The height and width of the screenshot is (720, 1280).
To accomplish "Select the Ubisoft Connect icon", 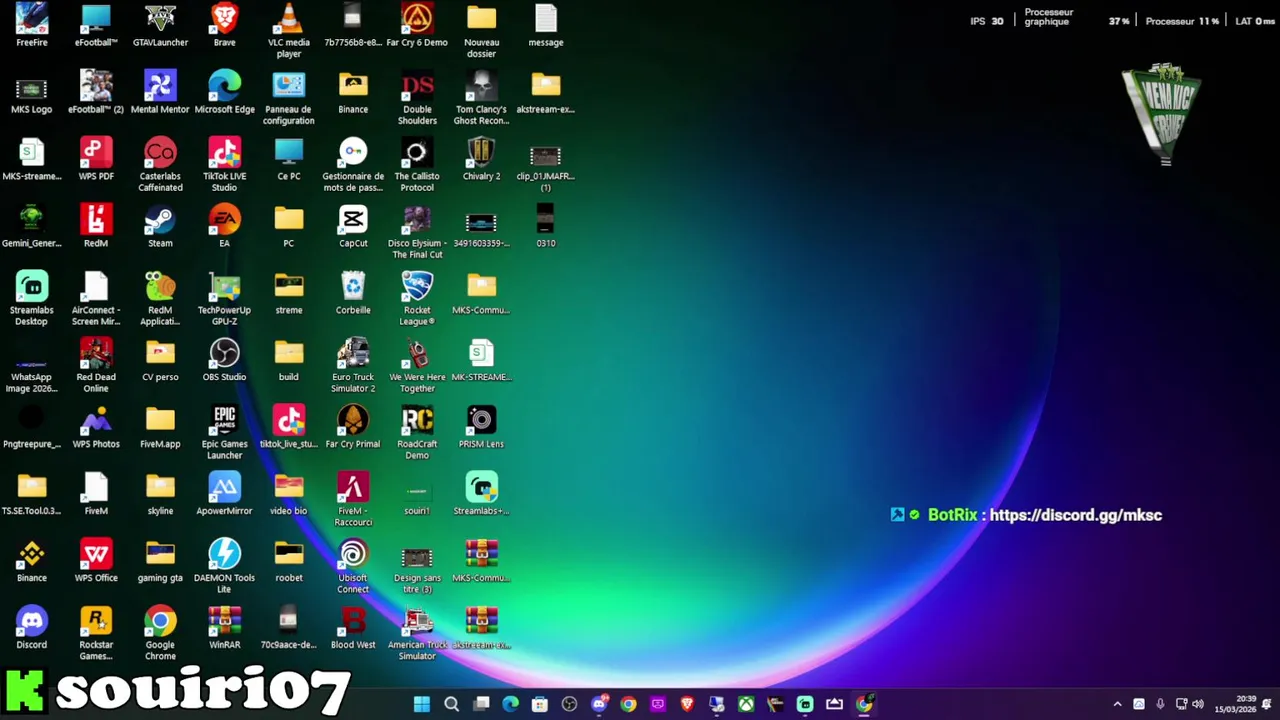I will 353,567.
